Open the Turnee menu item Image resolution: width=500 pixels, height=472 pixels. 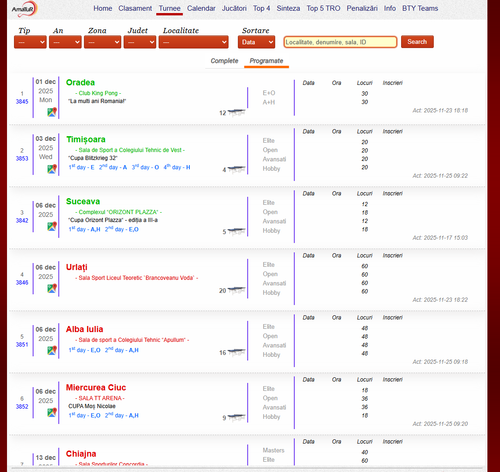tap(169, 8)
